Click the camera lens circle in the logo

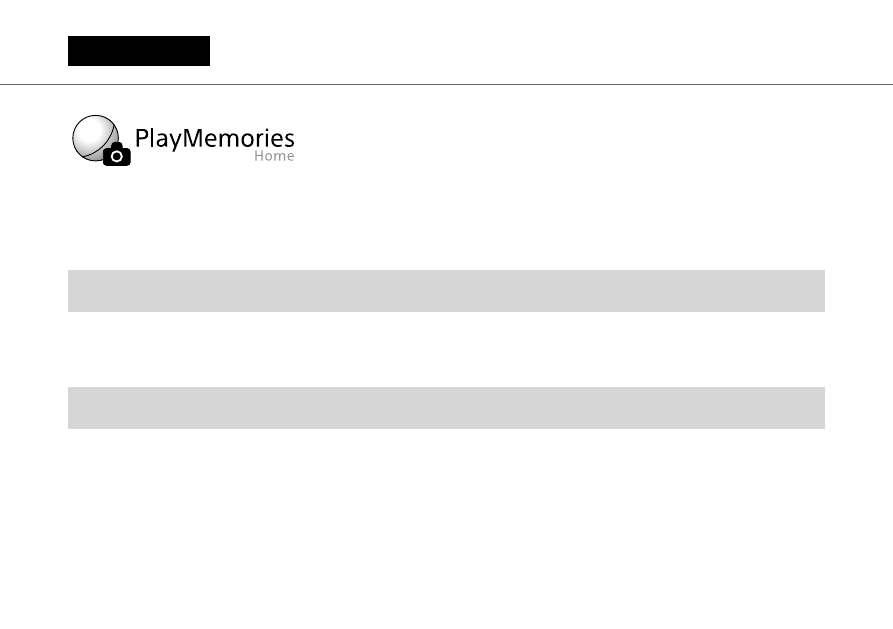117,156
